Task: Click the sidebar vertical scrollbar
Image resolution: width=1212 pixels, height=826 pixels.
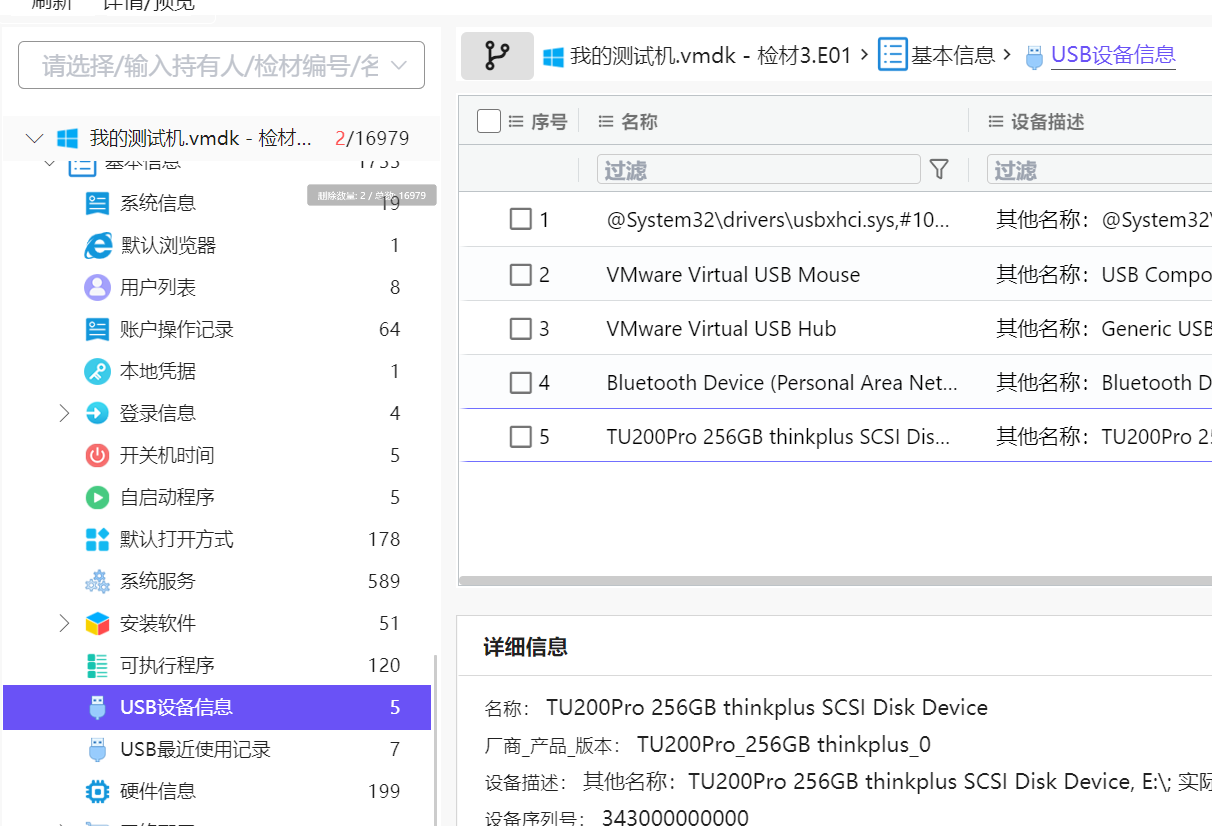Action: (435, 740)
